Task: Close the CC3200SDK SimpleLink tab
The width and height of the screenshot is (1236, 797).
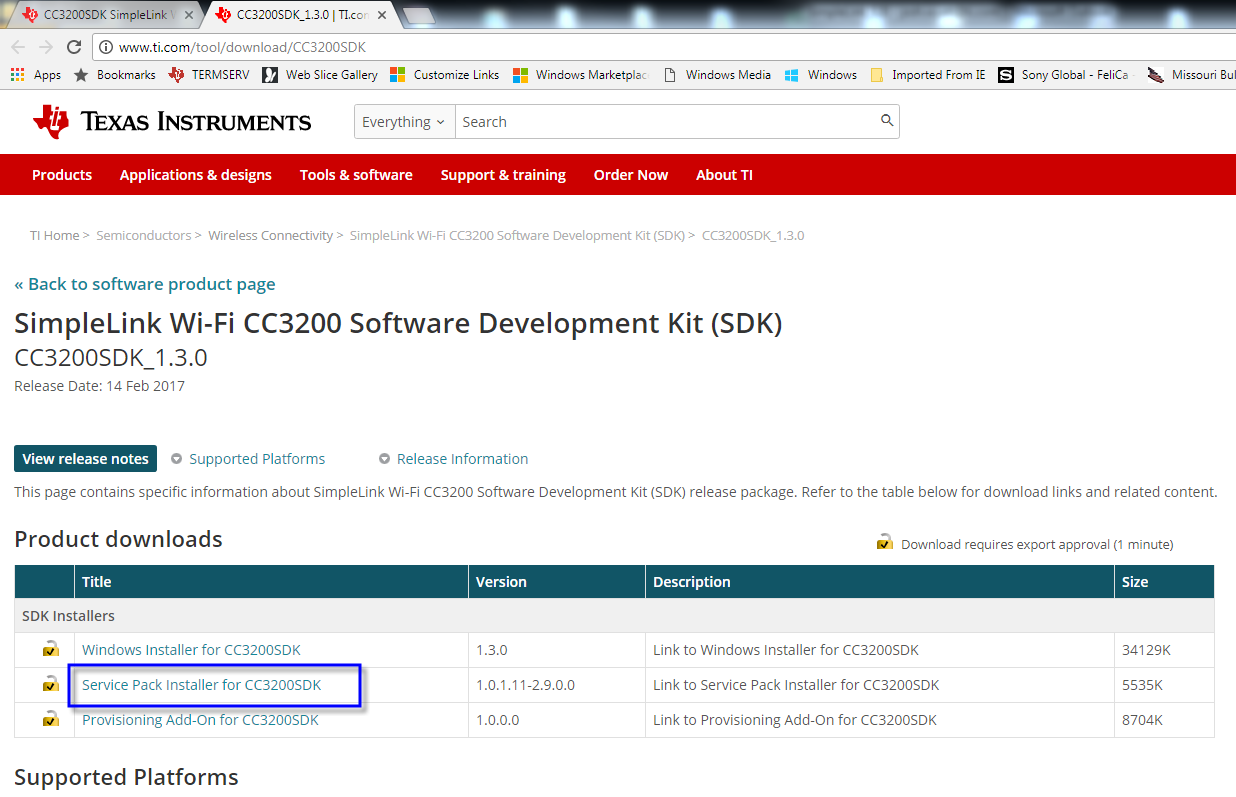Action: click(189, 15)
